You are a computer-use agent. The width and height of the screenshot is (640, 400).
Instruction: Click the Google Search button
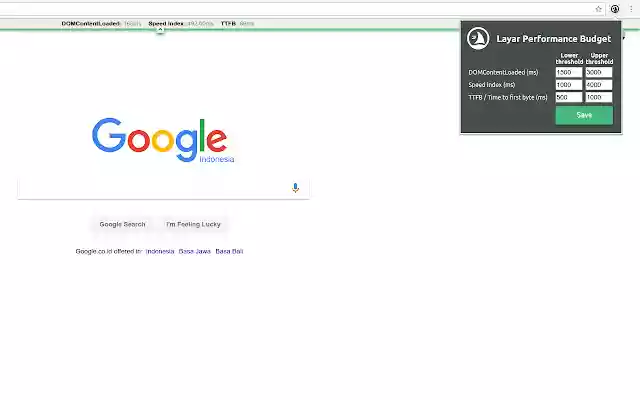click(122, 224)
